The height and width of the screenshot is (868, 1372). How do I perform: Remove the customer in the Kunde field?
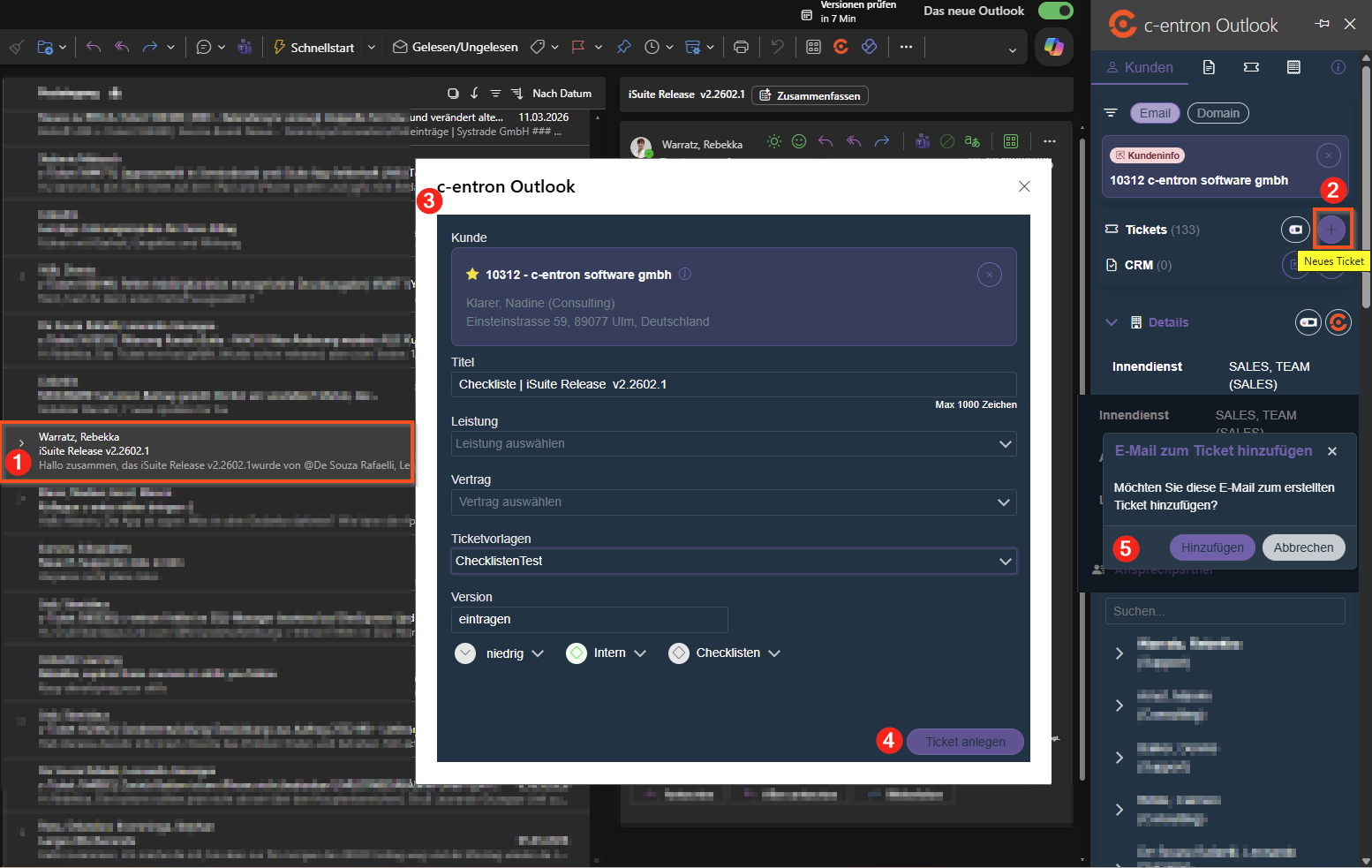(x=990, y=275)
